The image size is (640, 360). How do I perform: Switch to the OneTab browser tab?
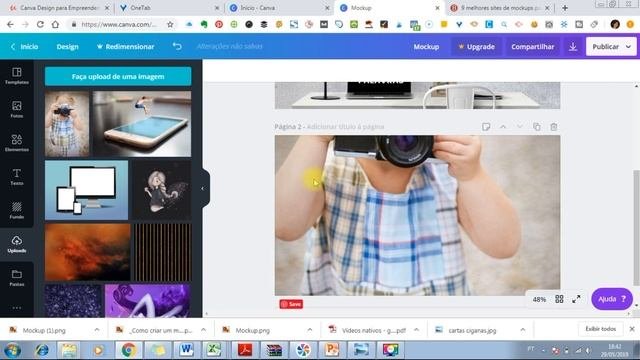(169, 8)
